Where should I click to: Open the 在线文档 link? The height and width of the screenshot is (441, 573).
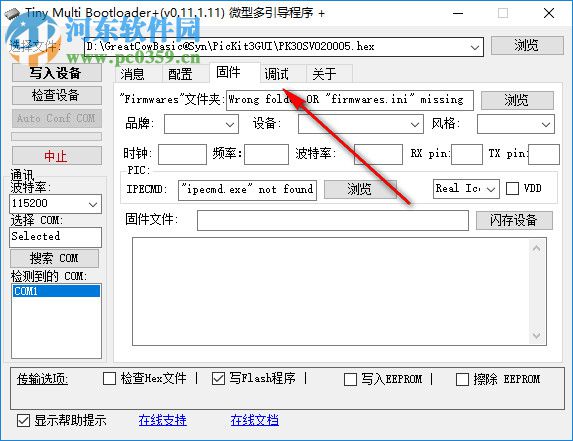click(x=254, y=420)
